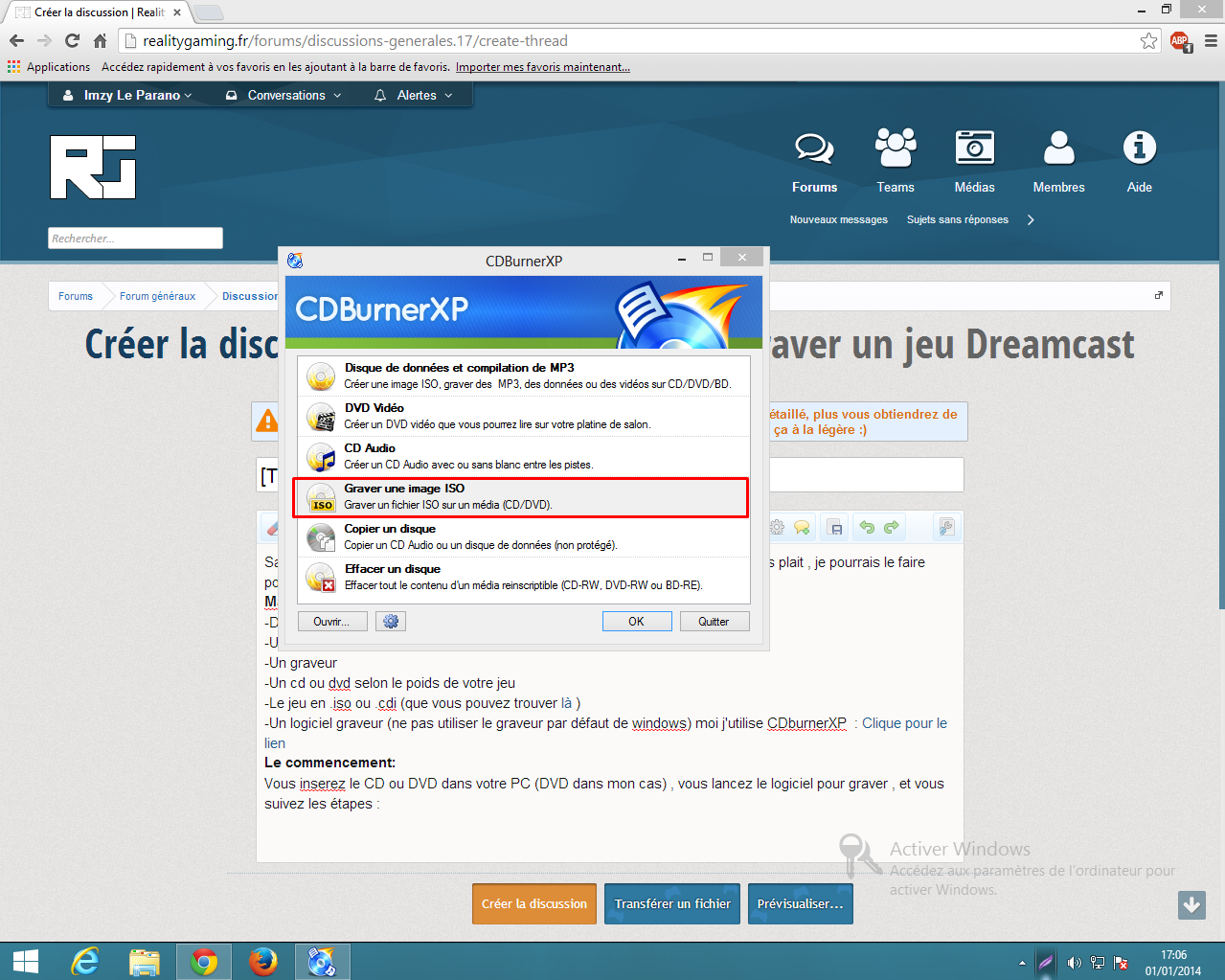Open the Teams section icon
Viewport: 1225px width, 980px height.
coord(896,161)
